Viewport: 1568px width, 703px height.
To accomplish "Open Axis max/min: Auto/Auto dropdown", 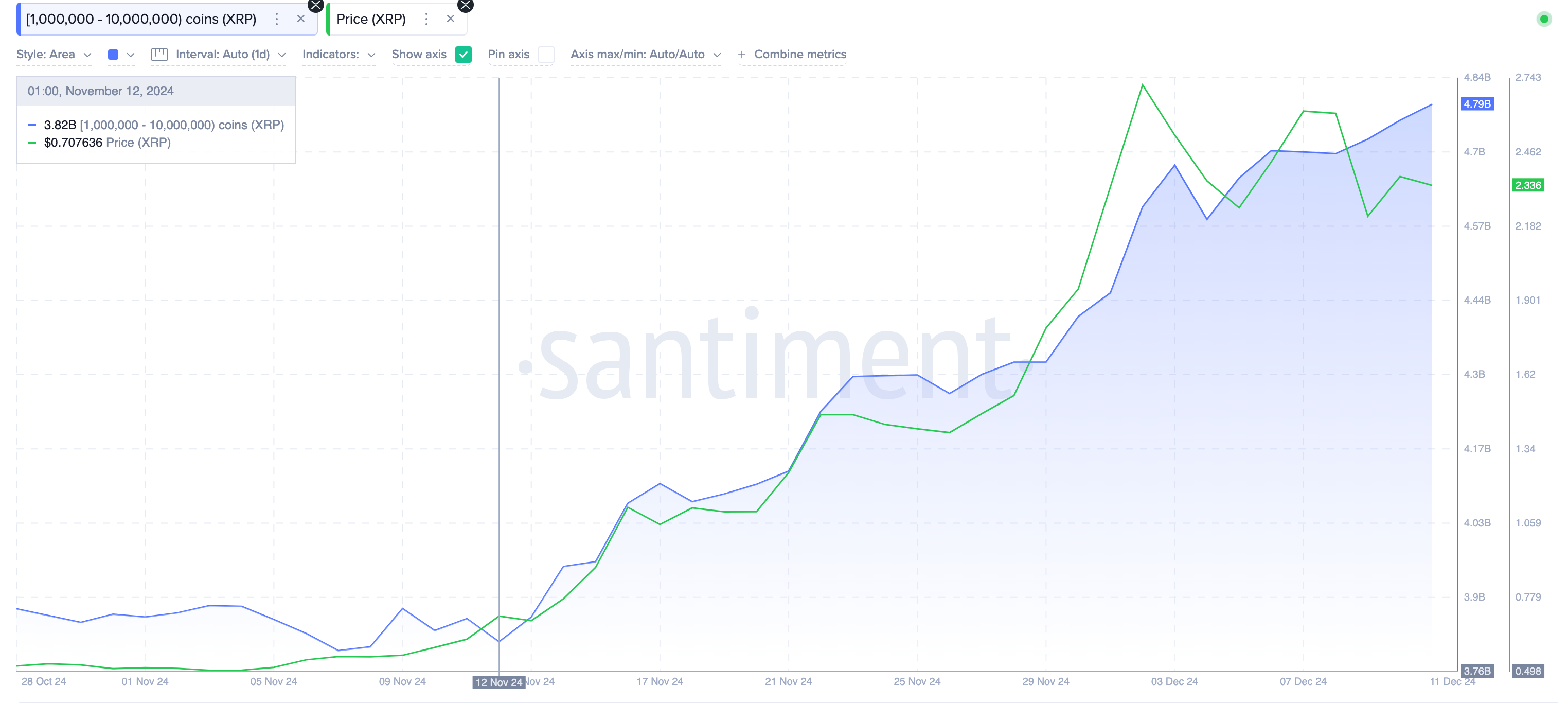I will pyautogui.click(x=645, y=54).
